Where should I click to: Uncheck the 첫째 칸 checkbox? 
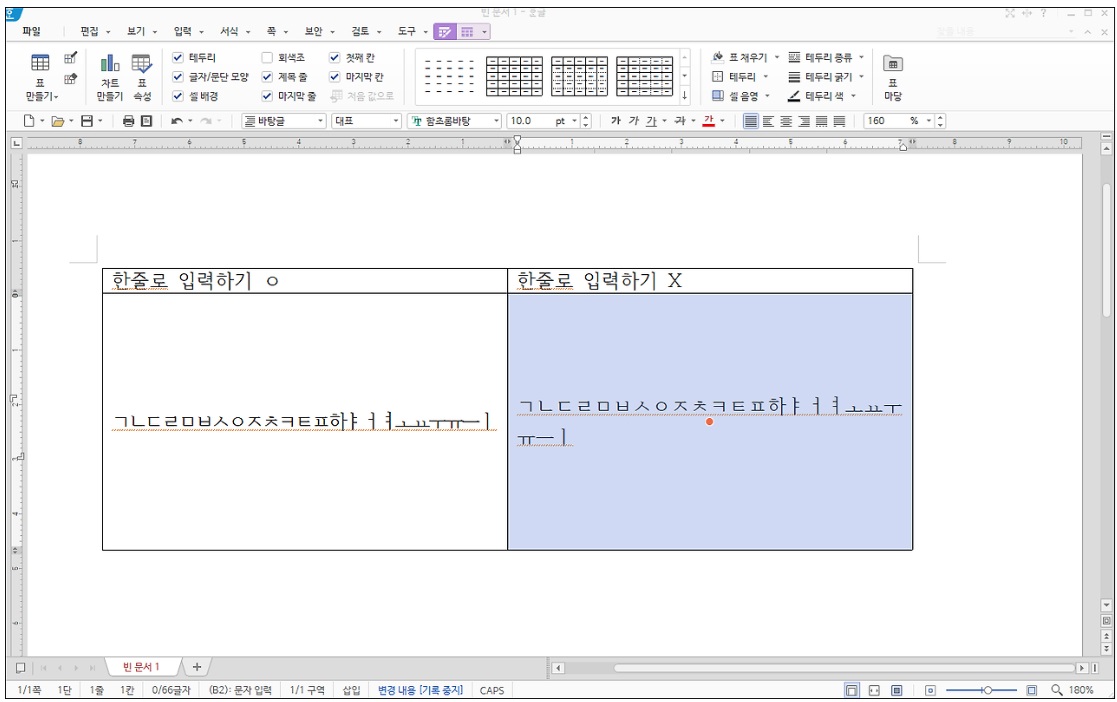(334, 58)
